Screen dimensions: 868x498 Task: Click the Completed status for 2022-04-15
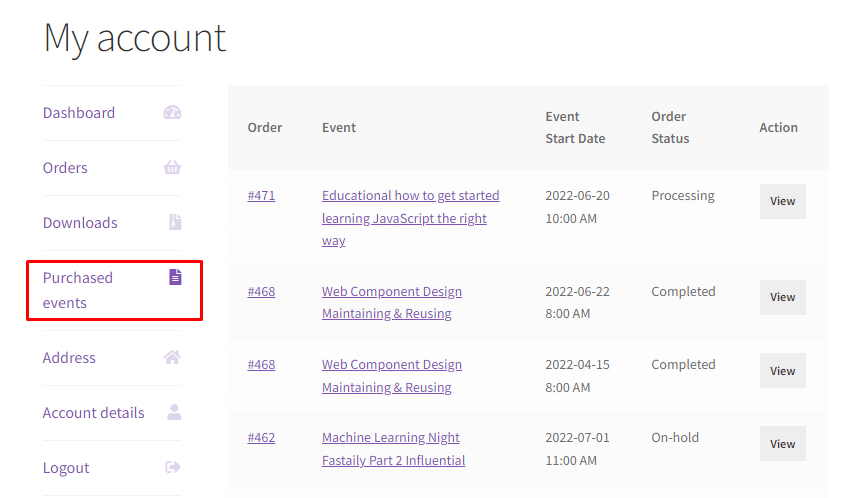pyautogui.click(x=683, y=364)
